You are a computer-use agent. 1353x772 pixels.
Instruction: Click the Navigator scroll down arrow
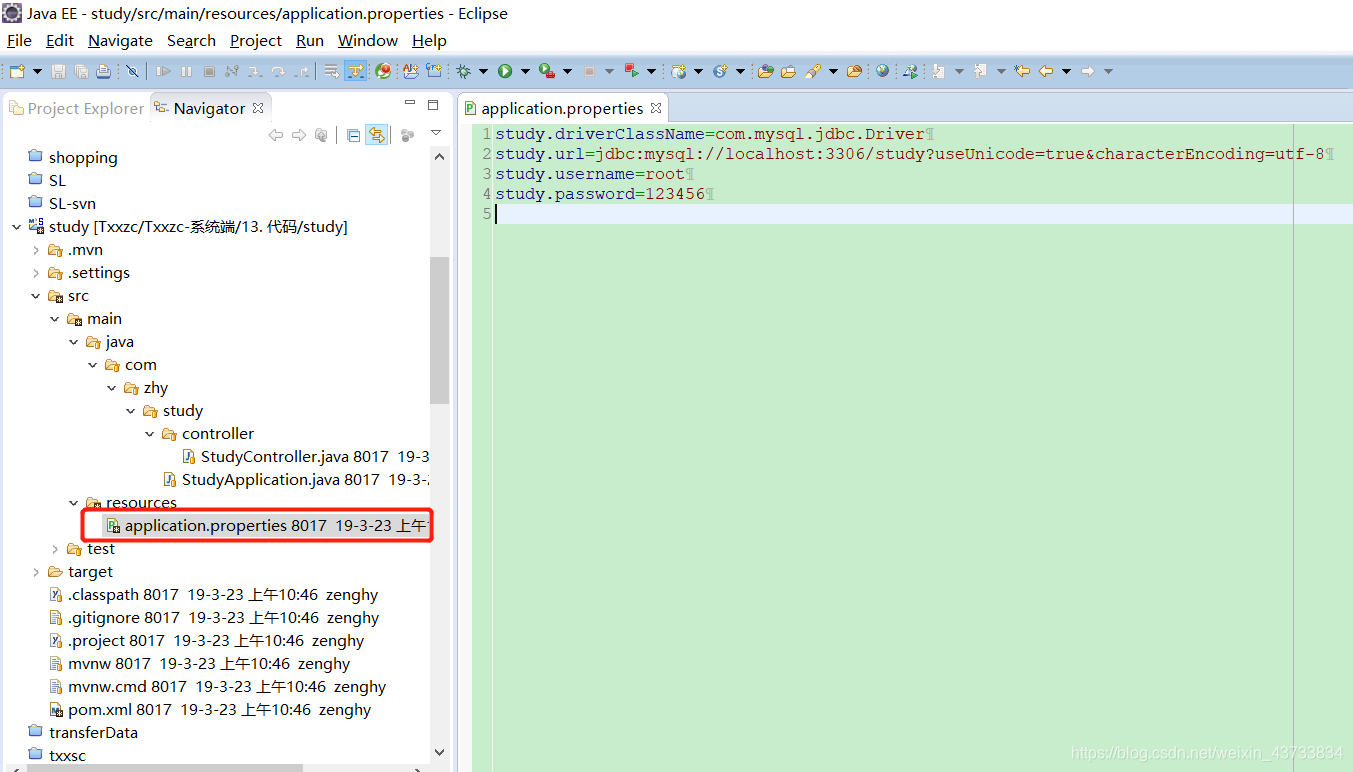[439, 752]
